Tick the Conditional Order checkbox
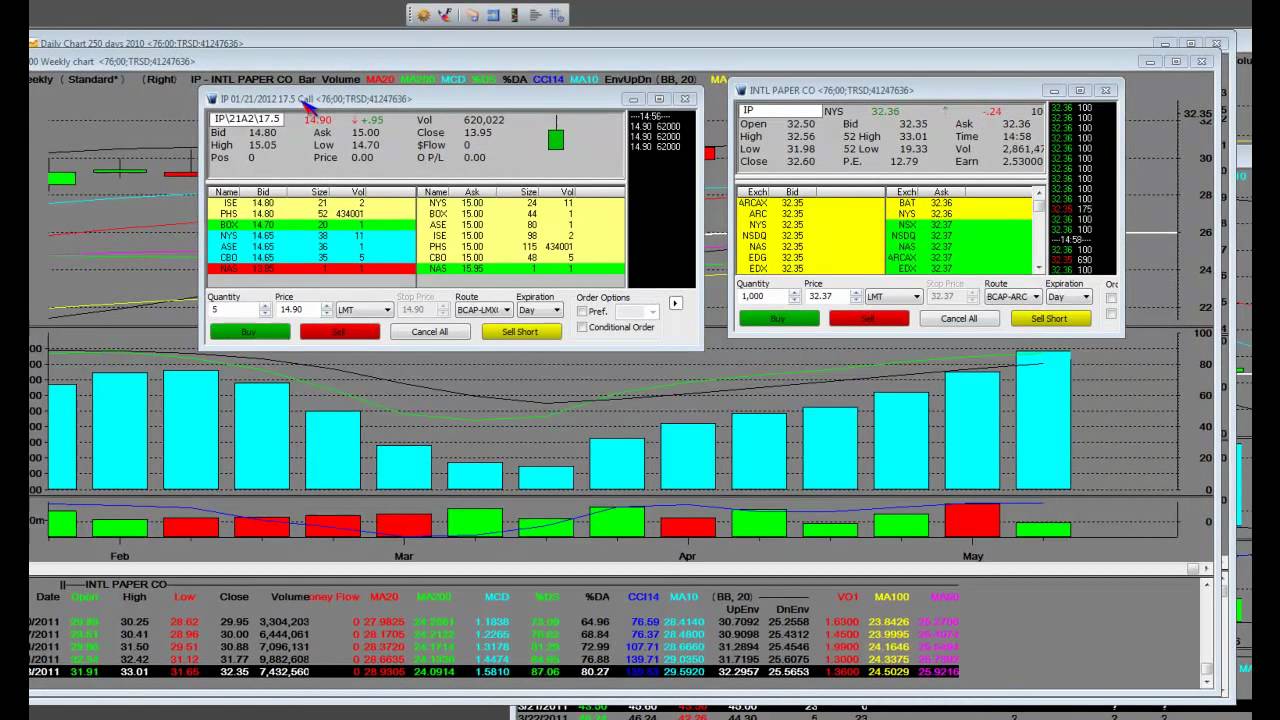The width and height of the screenshot is (1280, 720). tap(582, 327)
